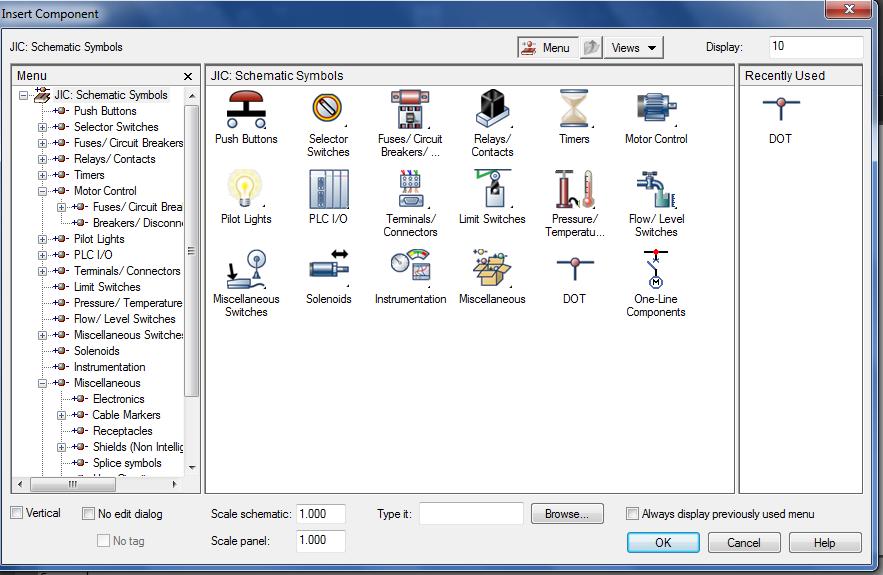883x575 pixels.
Task: Insert the DOT symbol from main panel
Action: click(x=574, y=269)
